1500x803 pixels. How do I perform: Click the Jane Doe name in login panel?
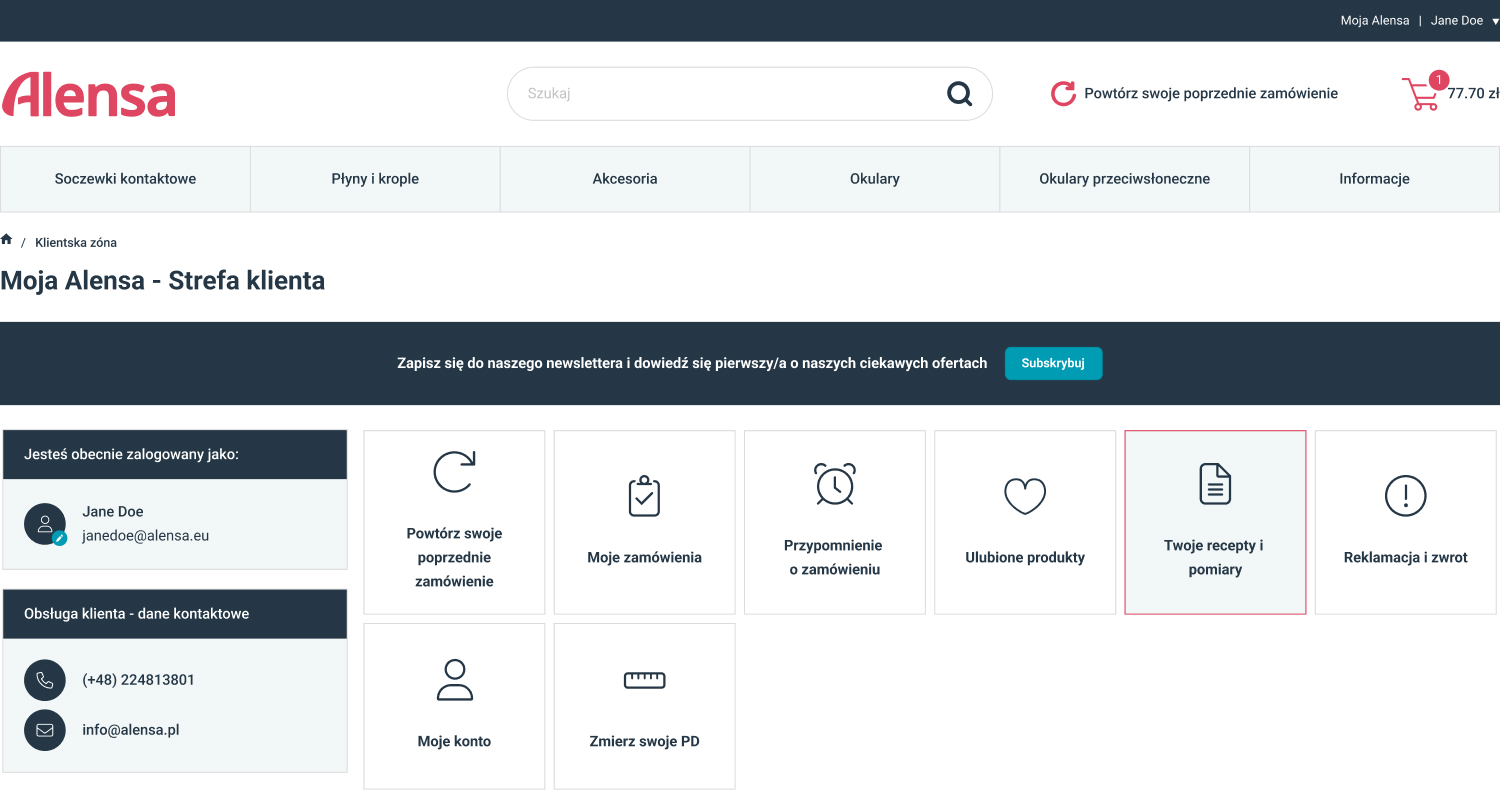click(113, 512)
